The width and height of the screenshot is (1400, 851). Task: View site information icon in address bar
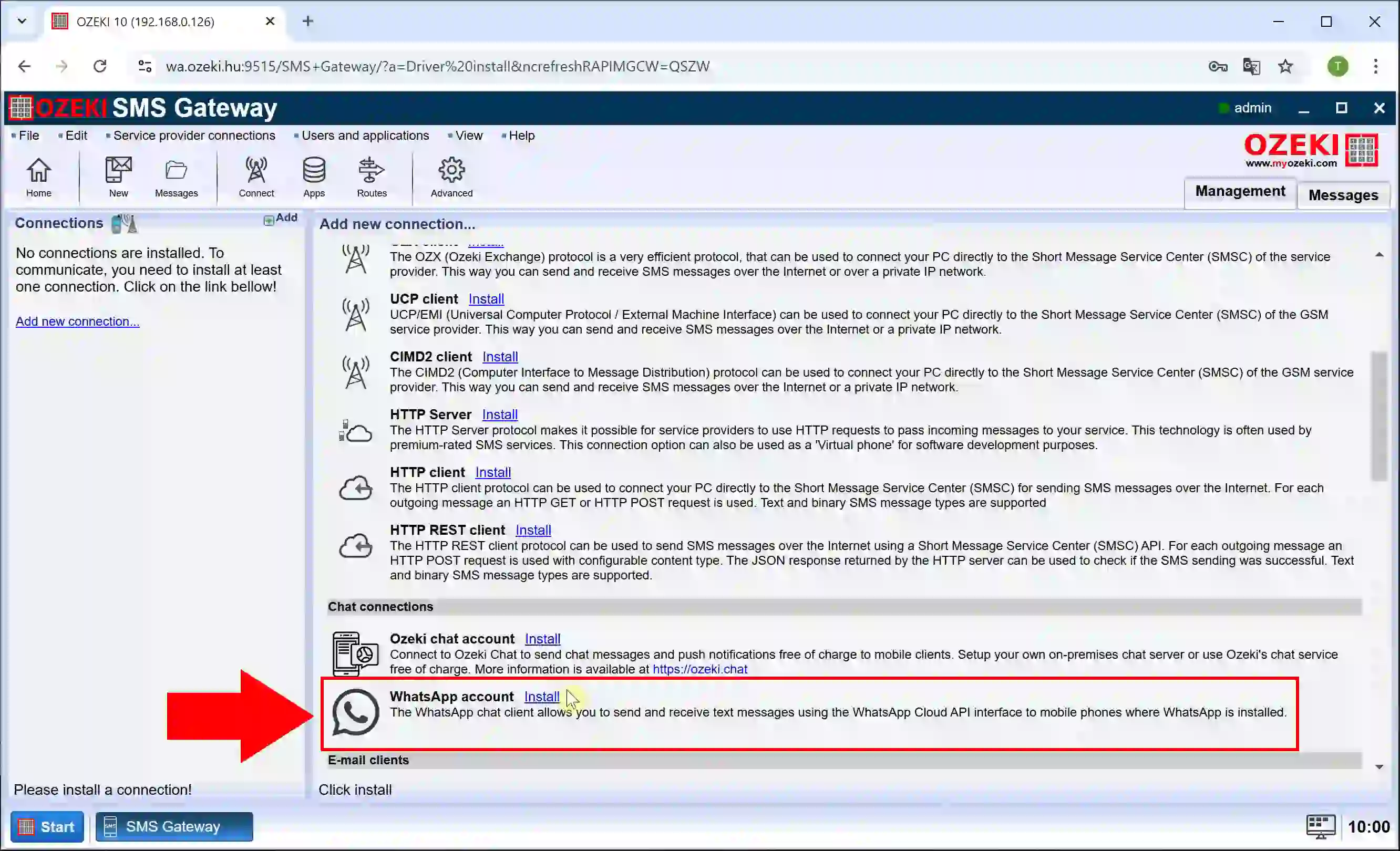145,67
